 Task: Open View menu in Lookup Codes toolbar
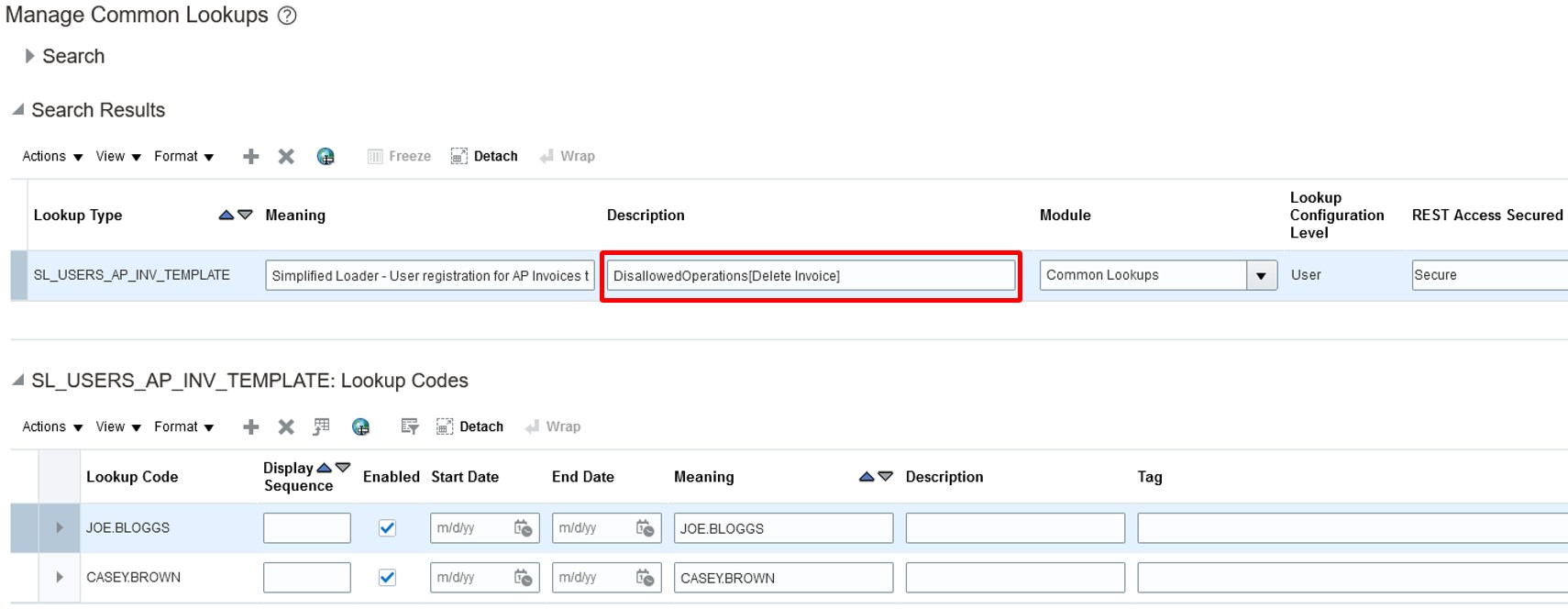pyautogui.click(x=118, y=426)
